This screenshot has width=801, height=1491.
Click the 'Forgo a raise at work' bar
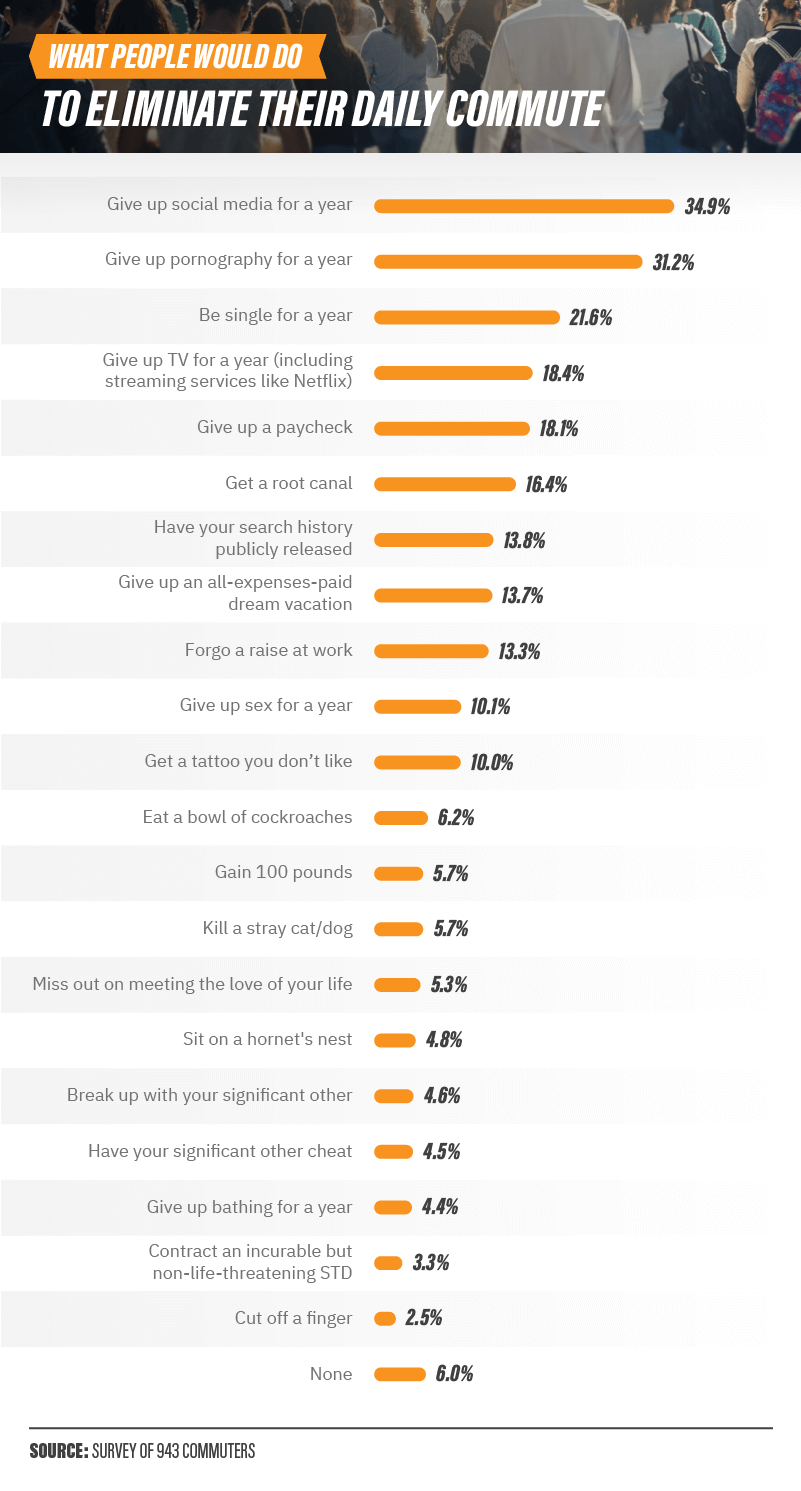(431, 651)
